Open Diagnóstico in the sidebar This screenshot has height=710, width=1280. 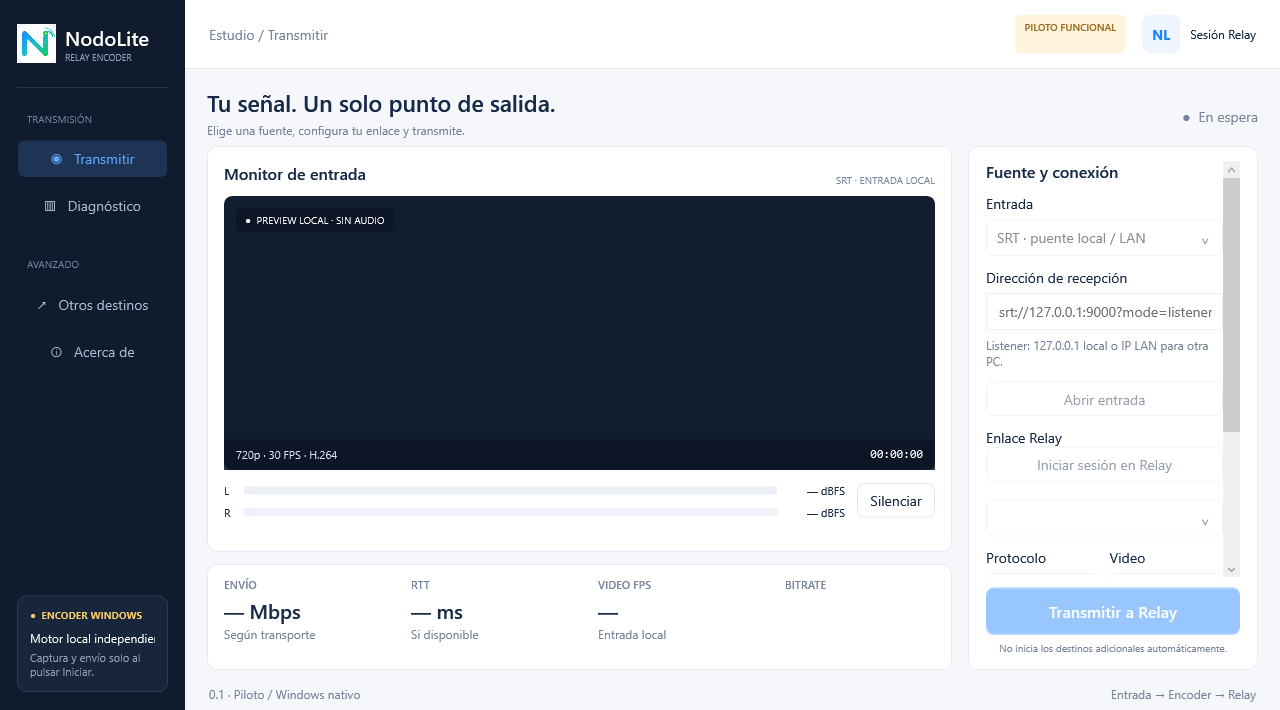pyautogui.click(x=92, y=206)
